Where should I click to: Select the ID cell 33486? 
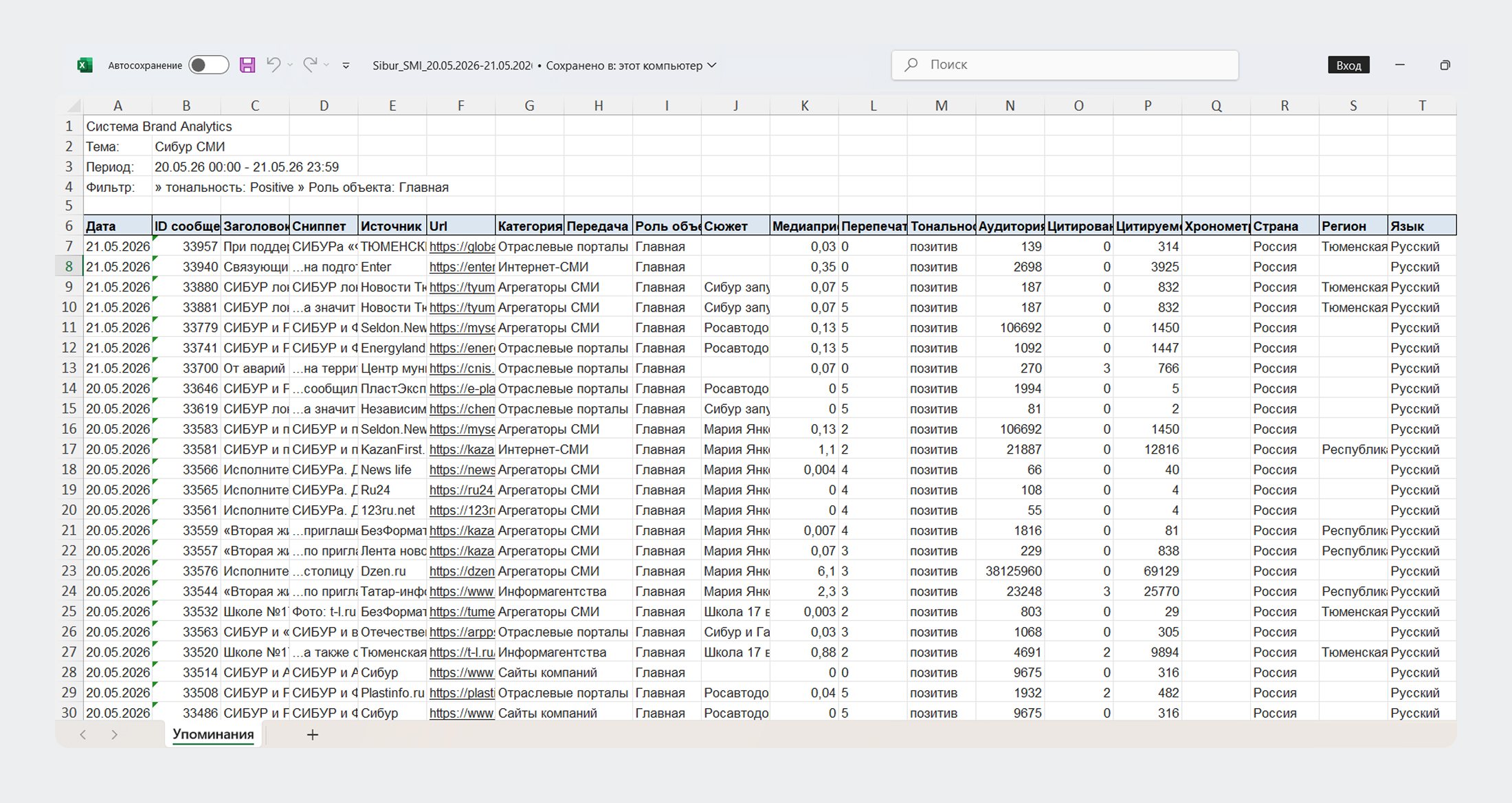186,713
